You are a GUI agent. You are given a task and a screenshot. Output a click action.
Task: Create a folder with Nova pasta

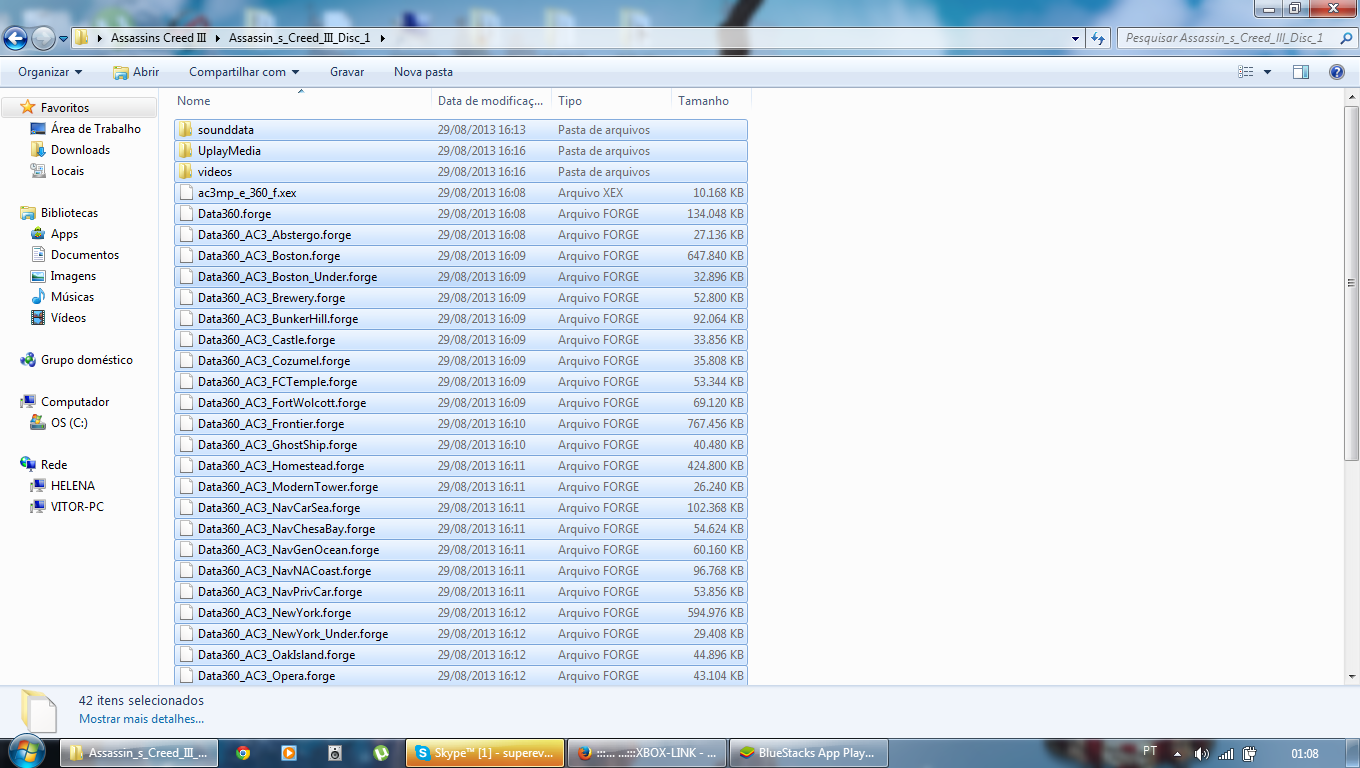[423, 72]
